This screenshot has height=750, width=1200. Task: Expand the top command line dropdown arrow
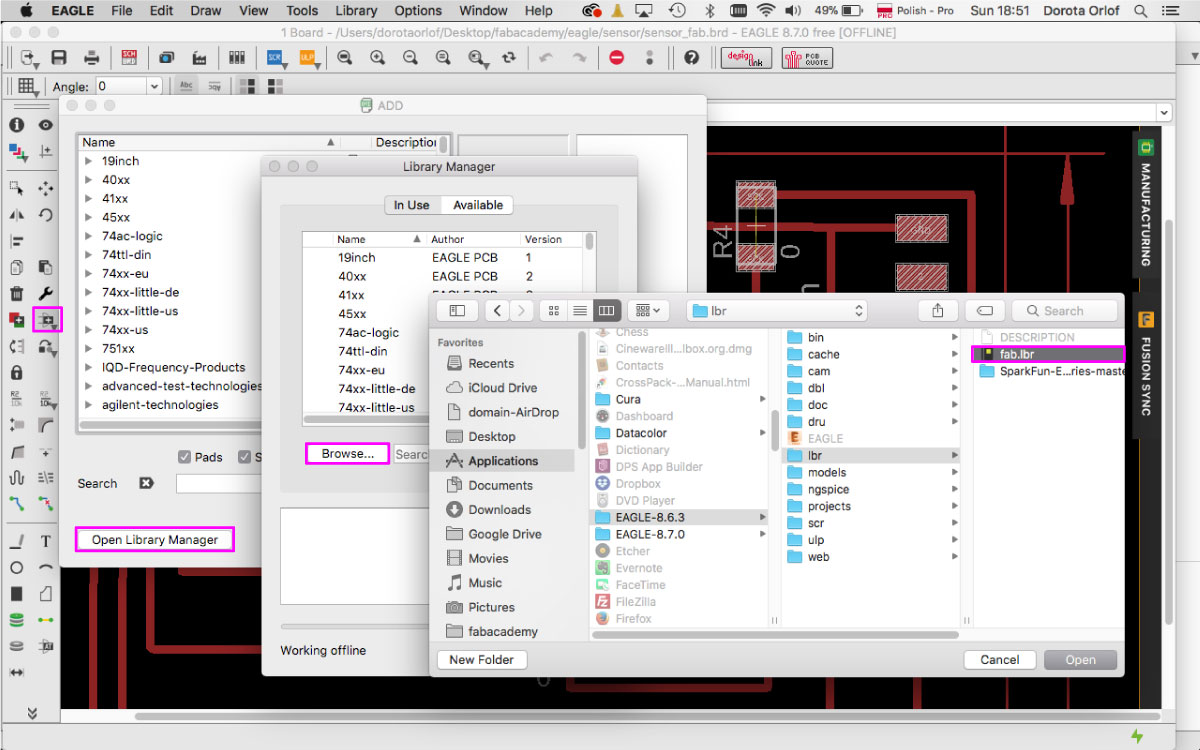tap(1162, 112)
